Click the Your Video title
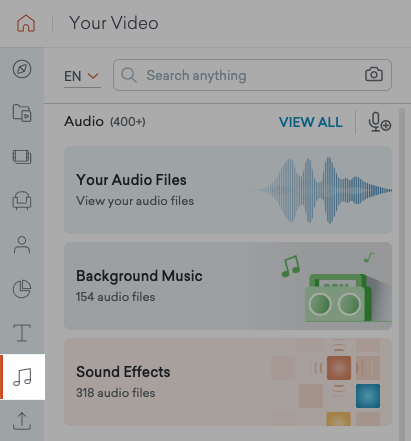Screen dimensions: 411x441 point(114,23)
